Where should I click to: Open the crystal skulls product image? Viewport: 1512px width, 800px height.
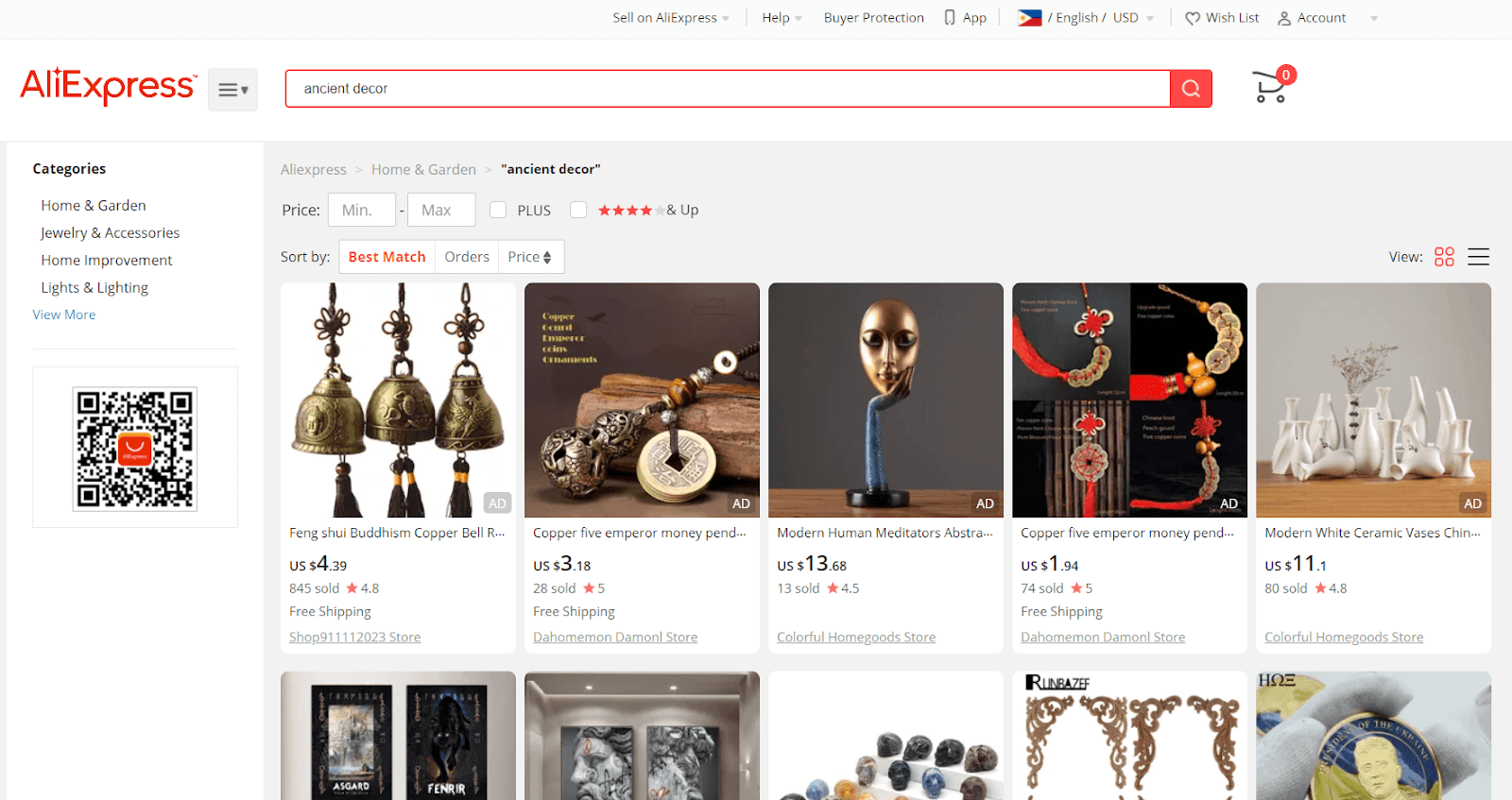[x=885, y=736]
